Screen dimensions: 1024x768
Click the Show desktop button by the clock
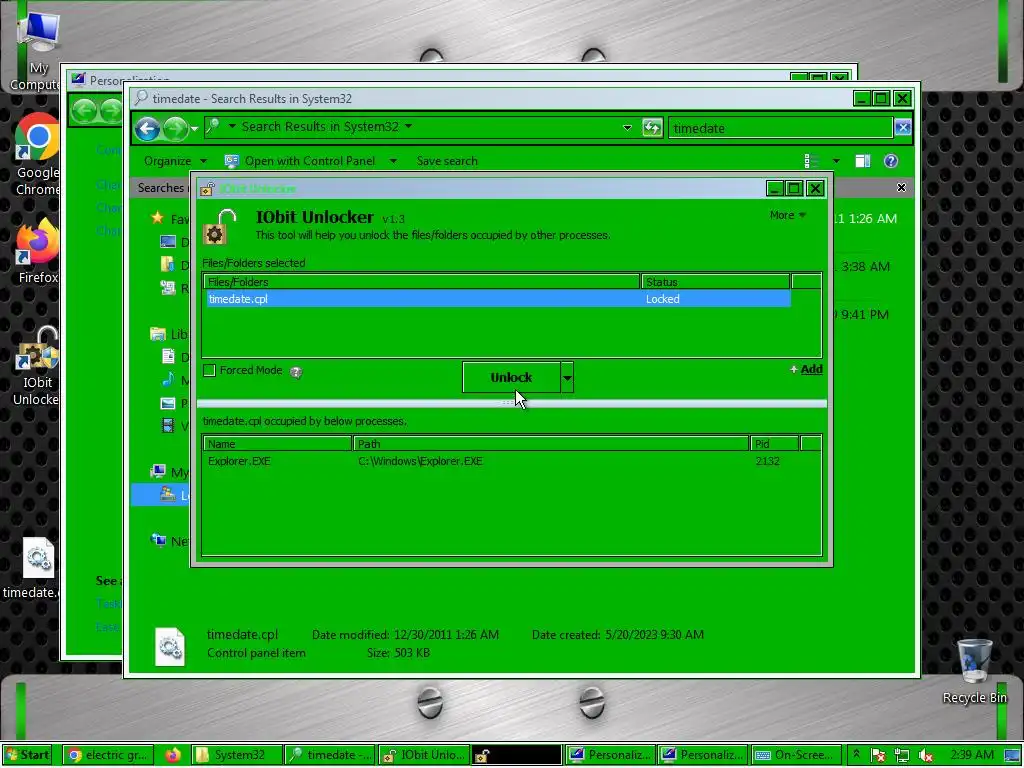pos(1012,756)
